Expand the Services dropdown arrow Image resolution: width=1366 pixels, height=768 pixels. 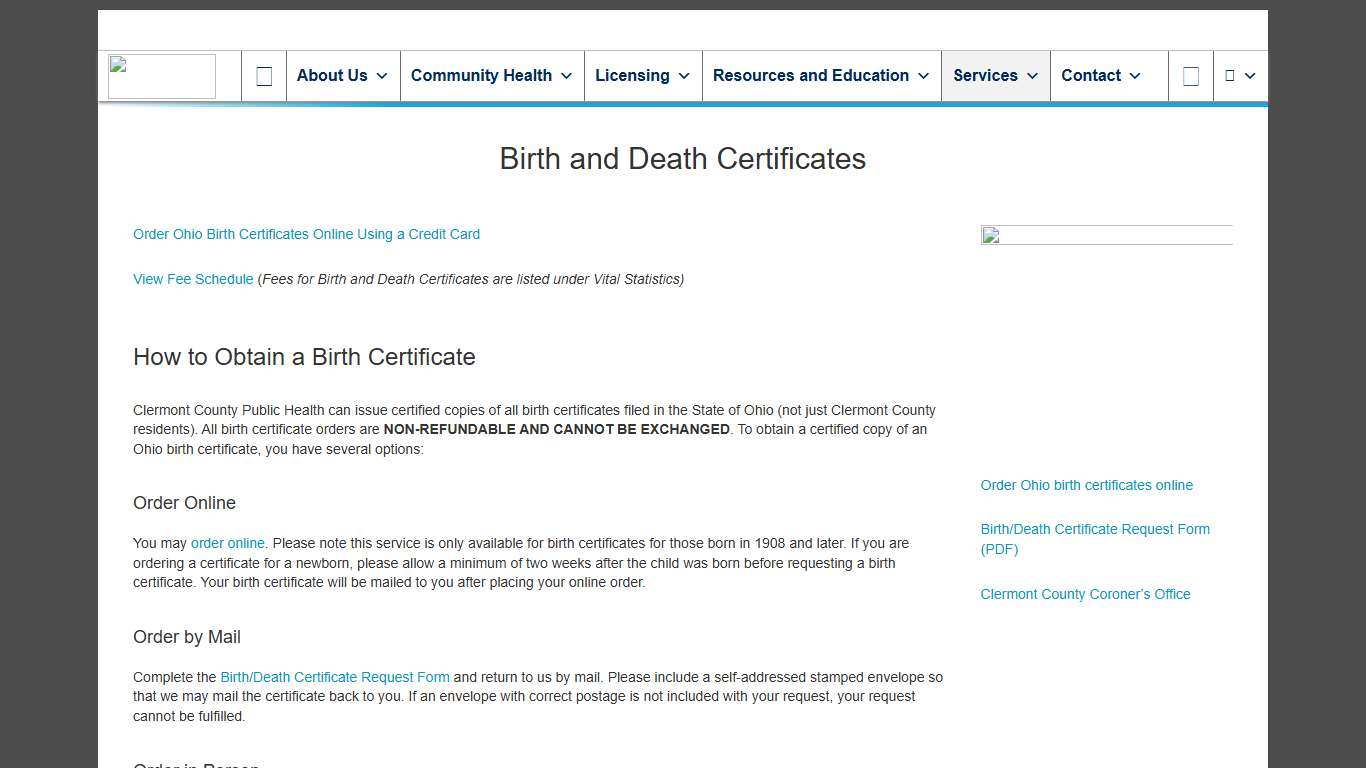pyautogui.click(x=1032, y=76)
